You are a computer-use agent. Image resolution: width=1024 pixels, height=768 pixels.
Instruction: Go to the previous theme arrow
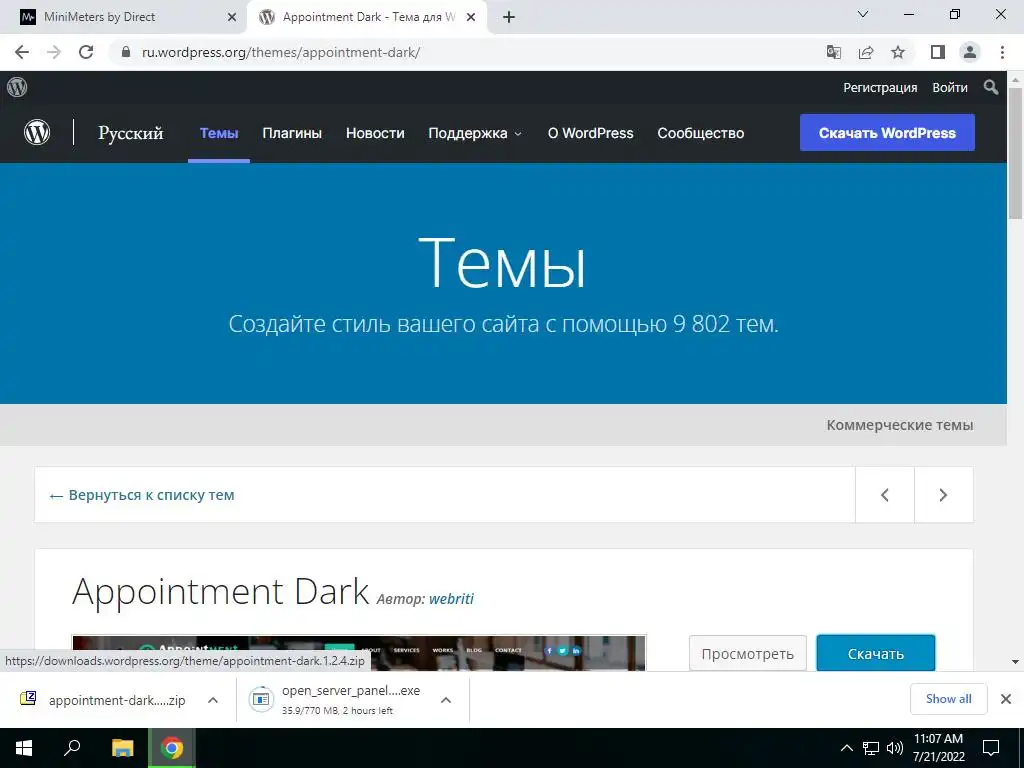click(x=885, y=495)
